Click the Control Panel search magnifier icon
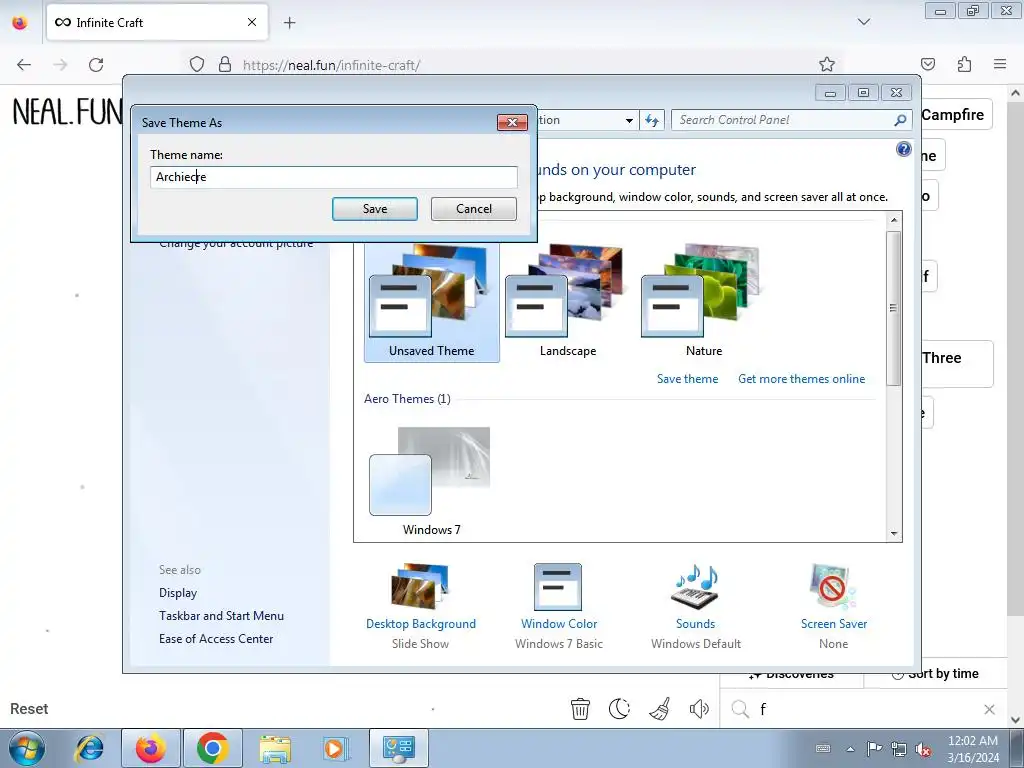The height and width of the screenshot is (768, 1024). (900, 120)
